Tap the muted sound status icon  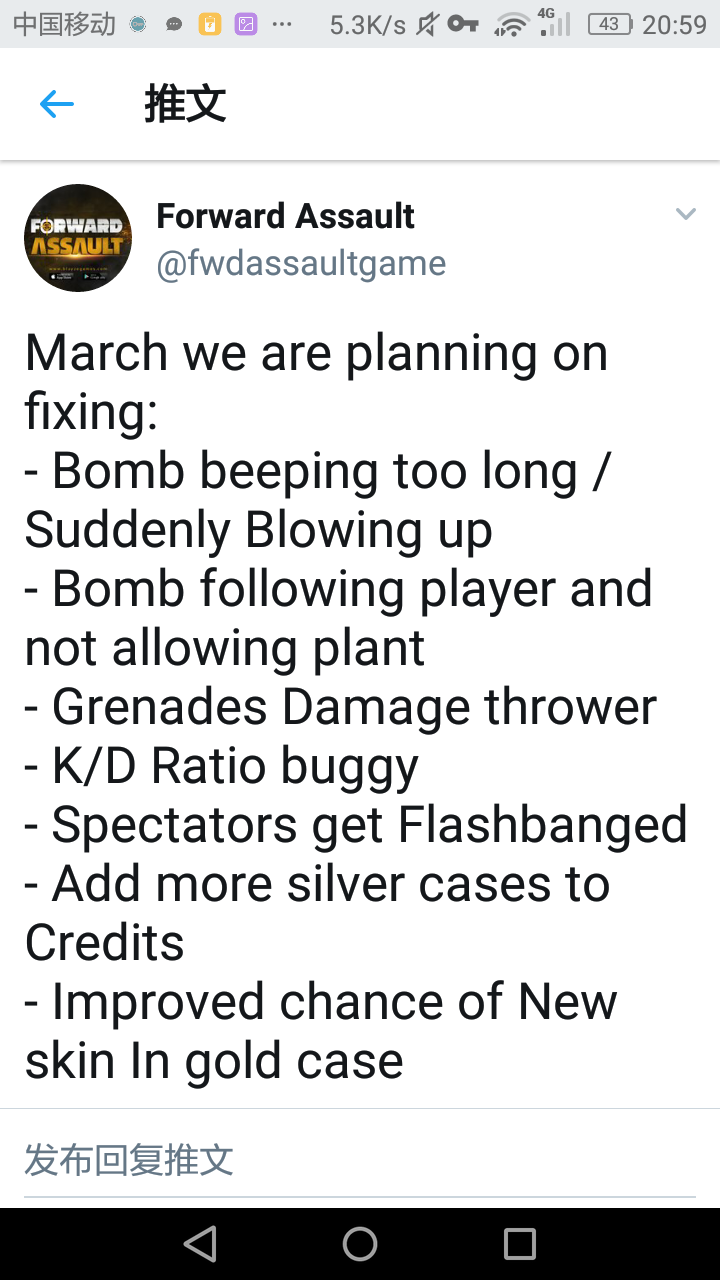tap(427, 25)
